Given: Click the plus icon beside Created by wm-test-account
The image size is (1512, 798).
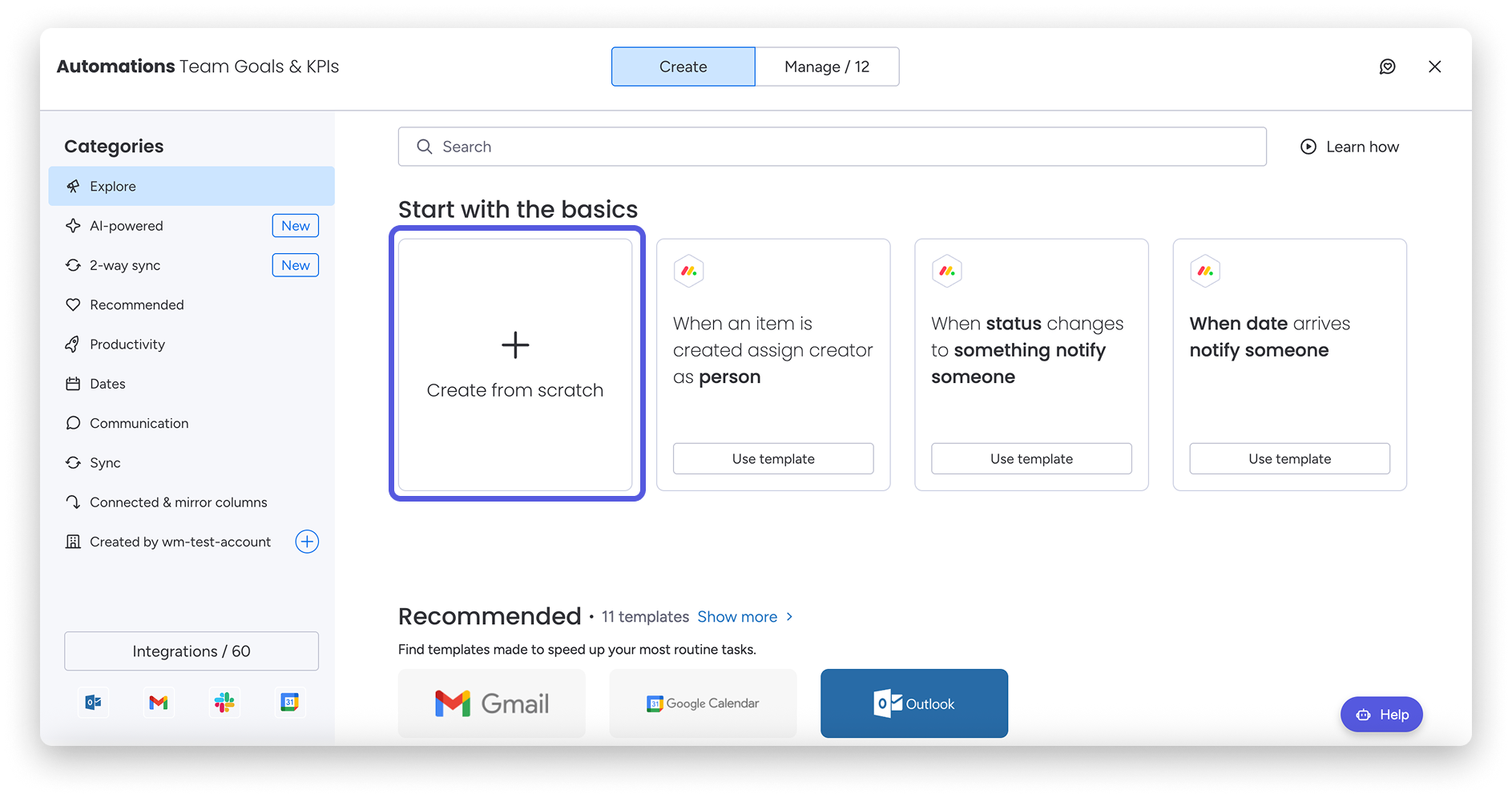Looking at the screenshot, I should coord(307,542).
